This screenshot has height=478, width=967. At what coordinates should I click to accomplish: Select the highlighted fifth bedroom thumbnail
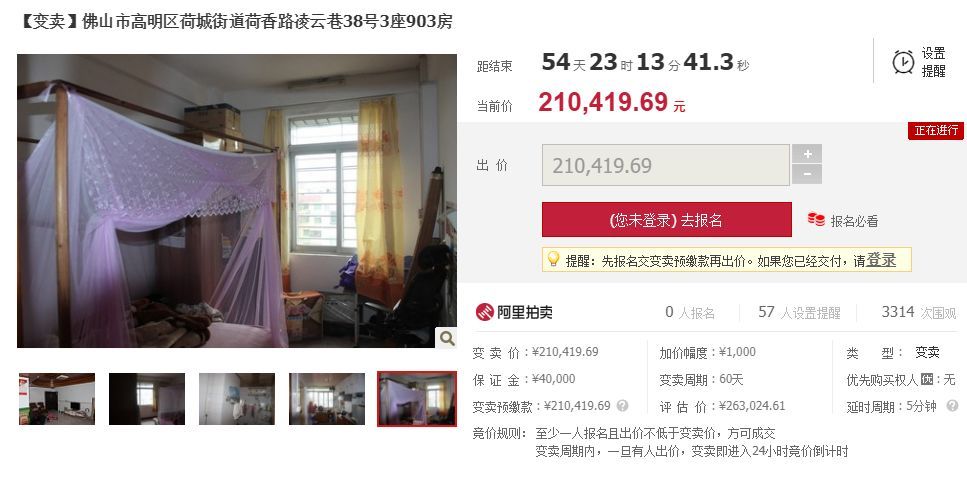417,399
